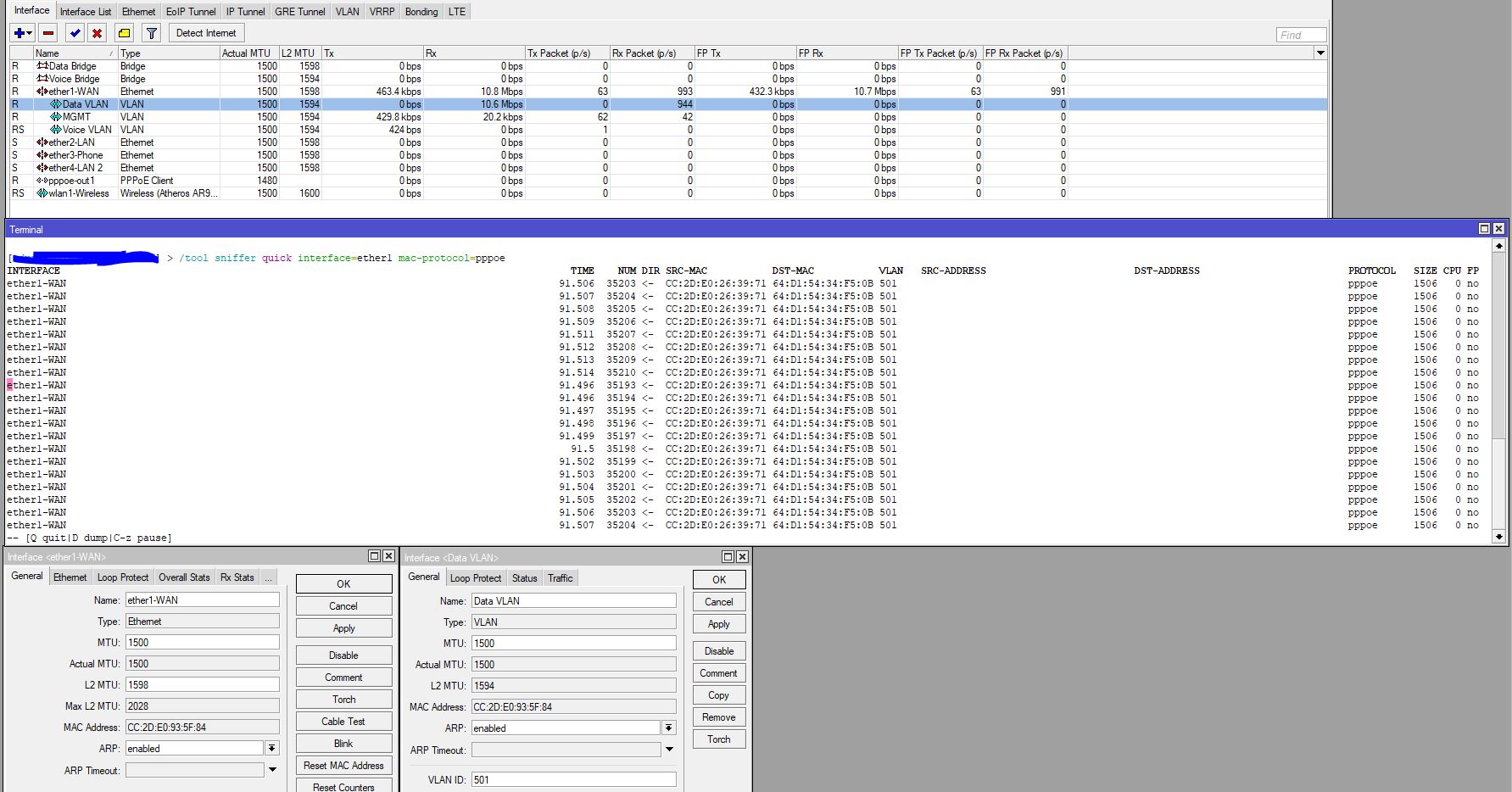Screen dimensions: 1512x792
Task: Click the funnel Filter icon
Action: pyautogui.click(x=152, y=33)
